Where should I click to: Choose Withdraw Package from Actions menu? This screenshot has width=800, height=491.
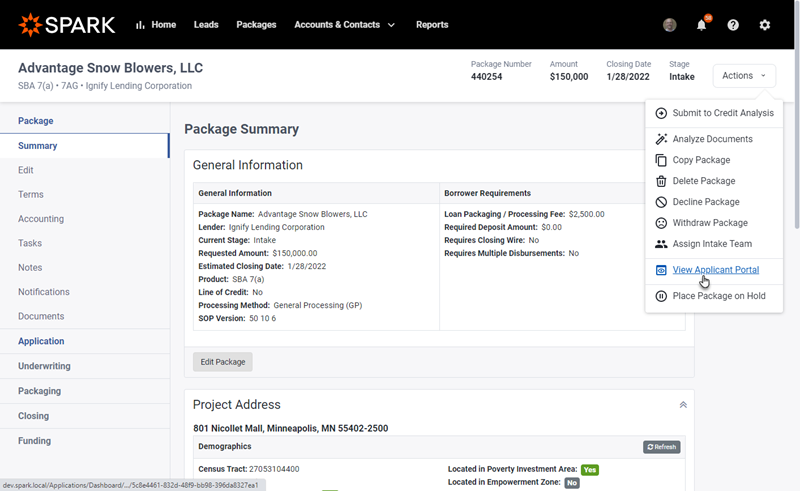pyautogui.click(x=714, y=223)
